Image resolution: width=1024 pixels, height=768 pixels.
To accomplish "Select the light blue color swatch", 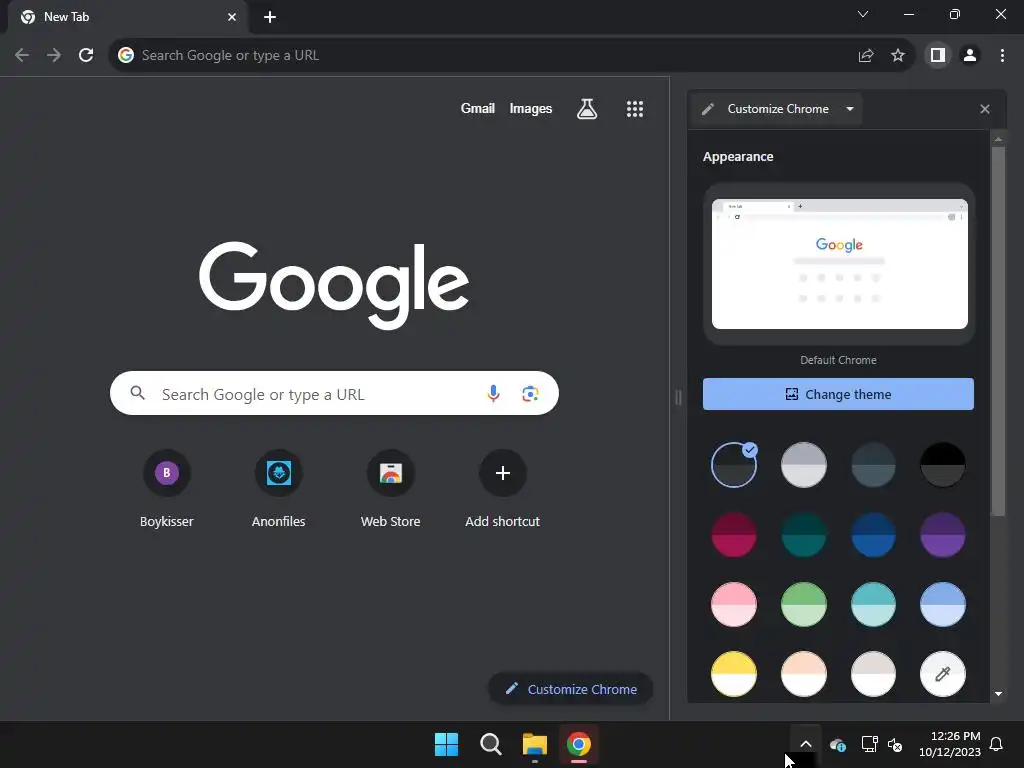I will (943, 605).
